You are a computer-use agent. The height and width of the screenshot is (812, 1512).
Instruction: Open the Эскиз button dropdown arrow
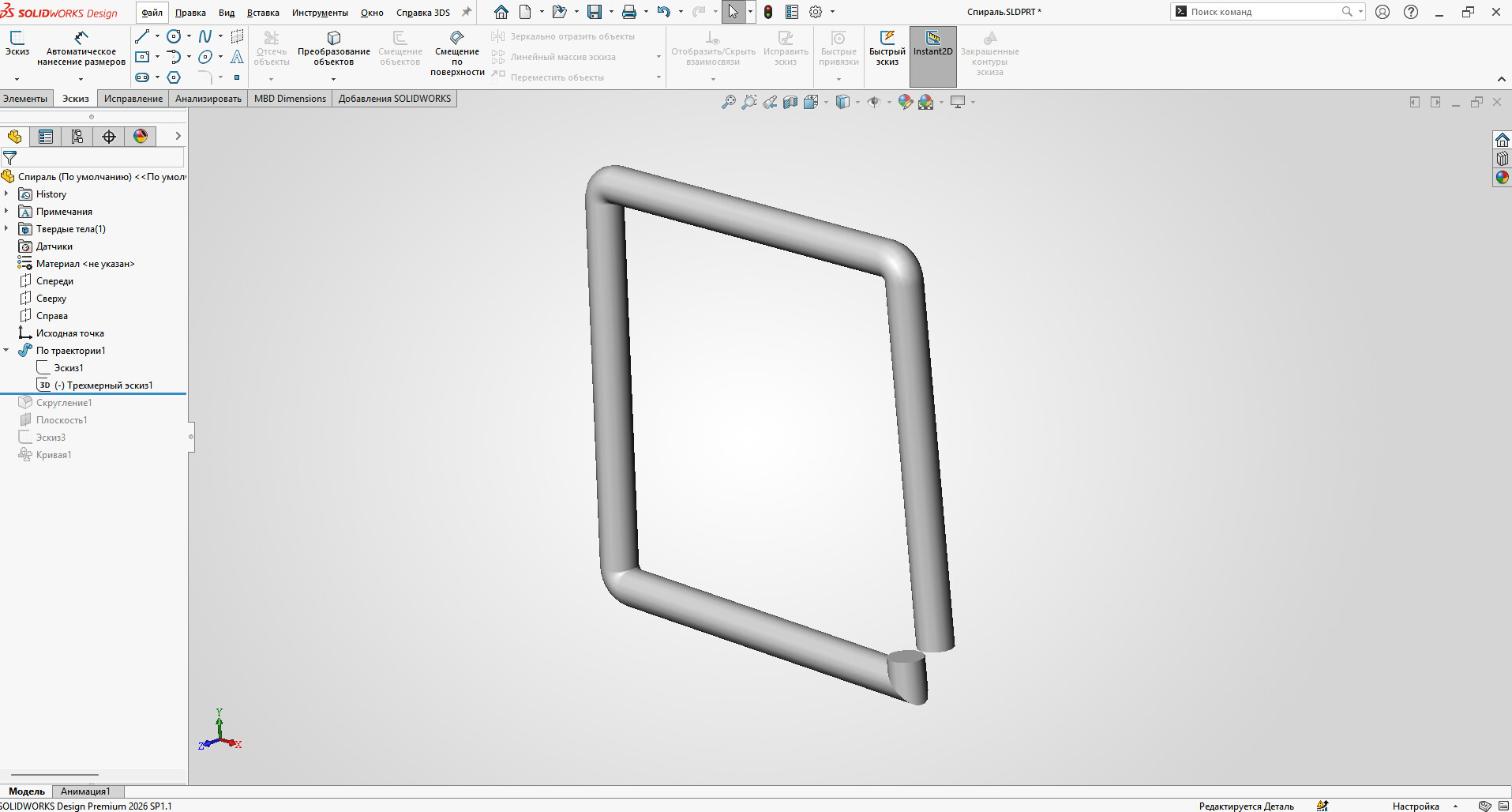[17, 79]
